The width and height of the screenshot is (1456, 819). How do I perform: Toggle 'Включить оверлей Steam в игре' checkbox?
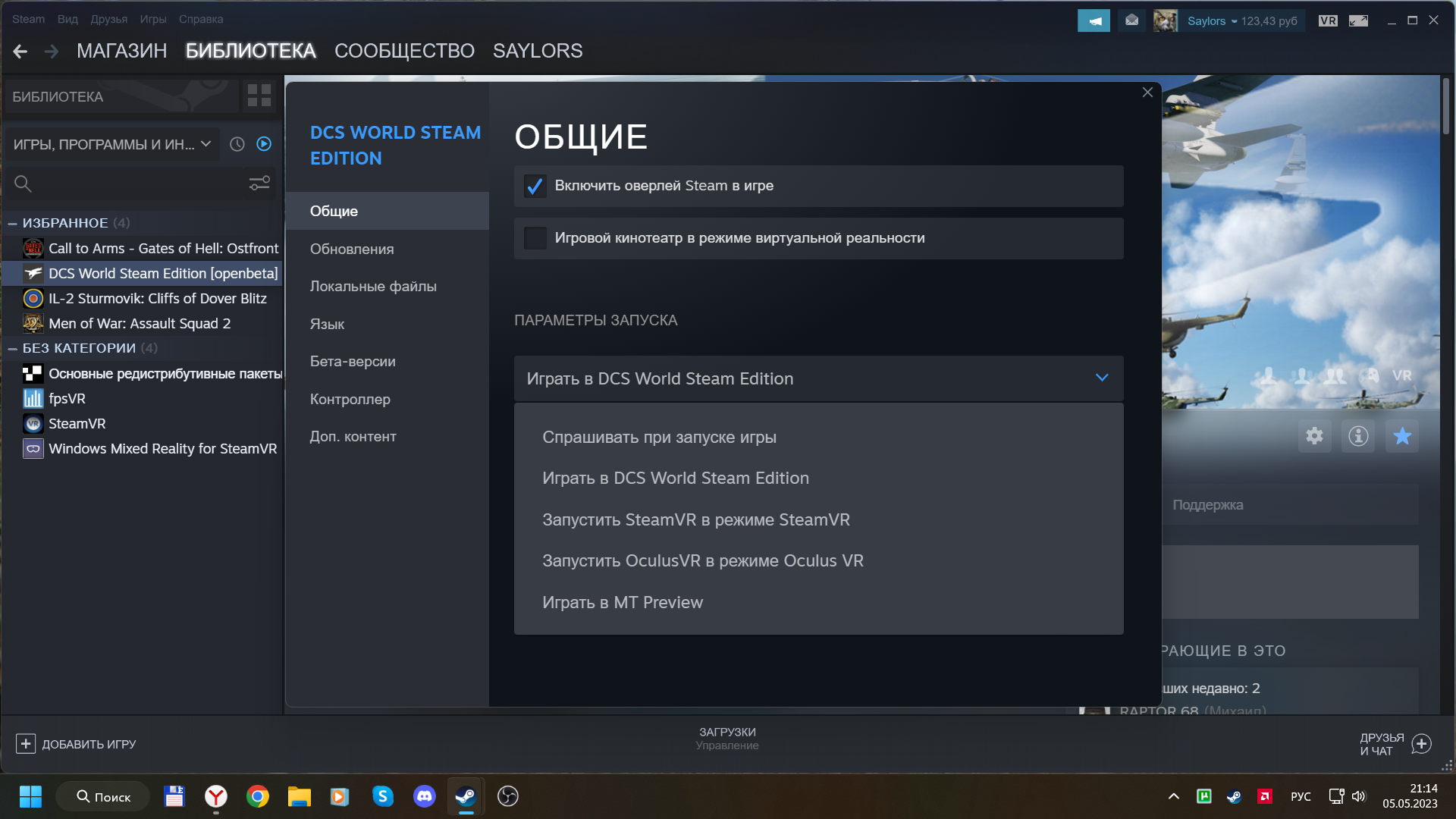(x=535, y=186)
